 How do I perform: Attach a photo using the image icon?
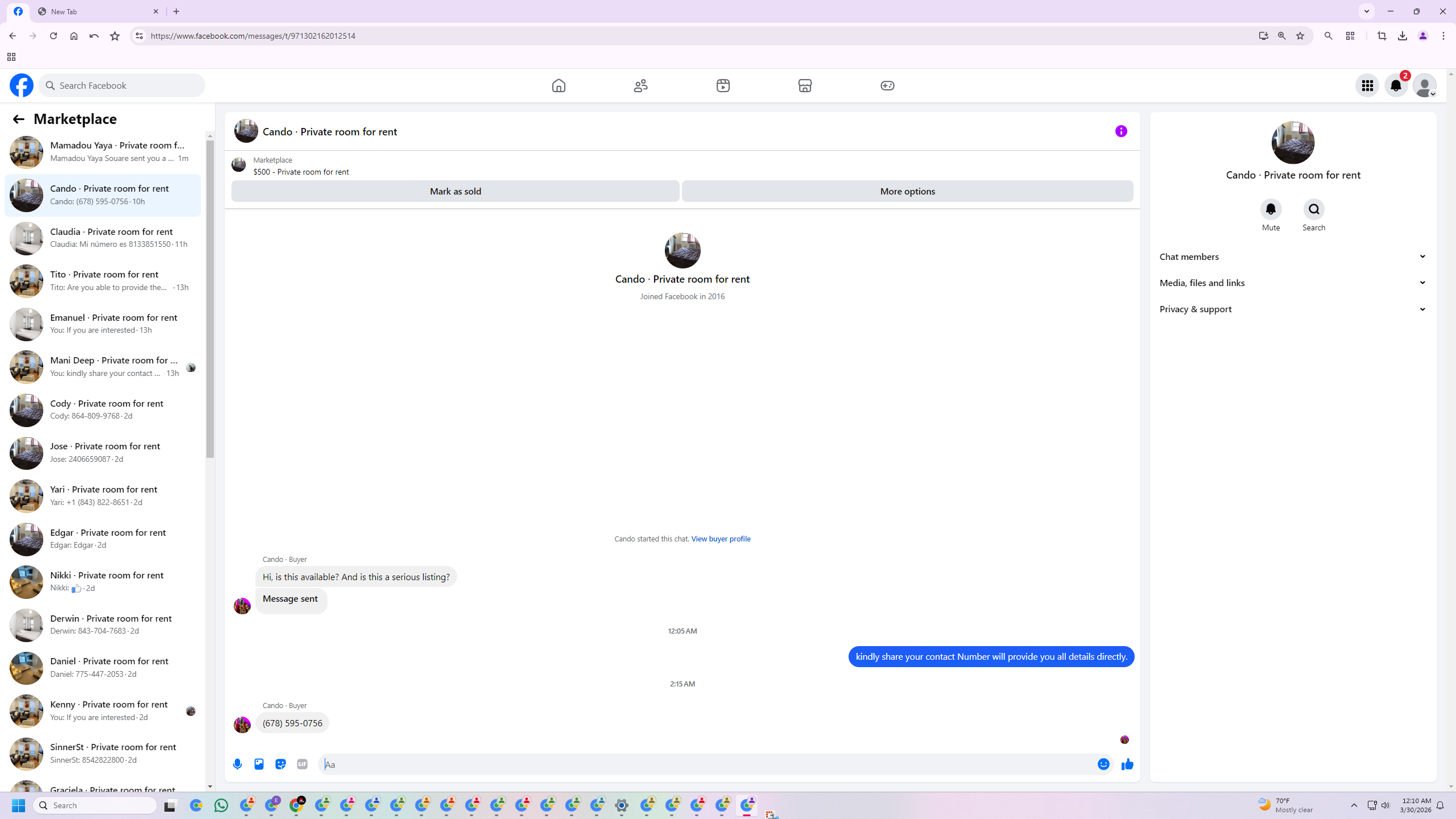click(x=259, y=764)
